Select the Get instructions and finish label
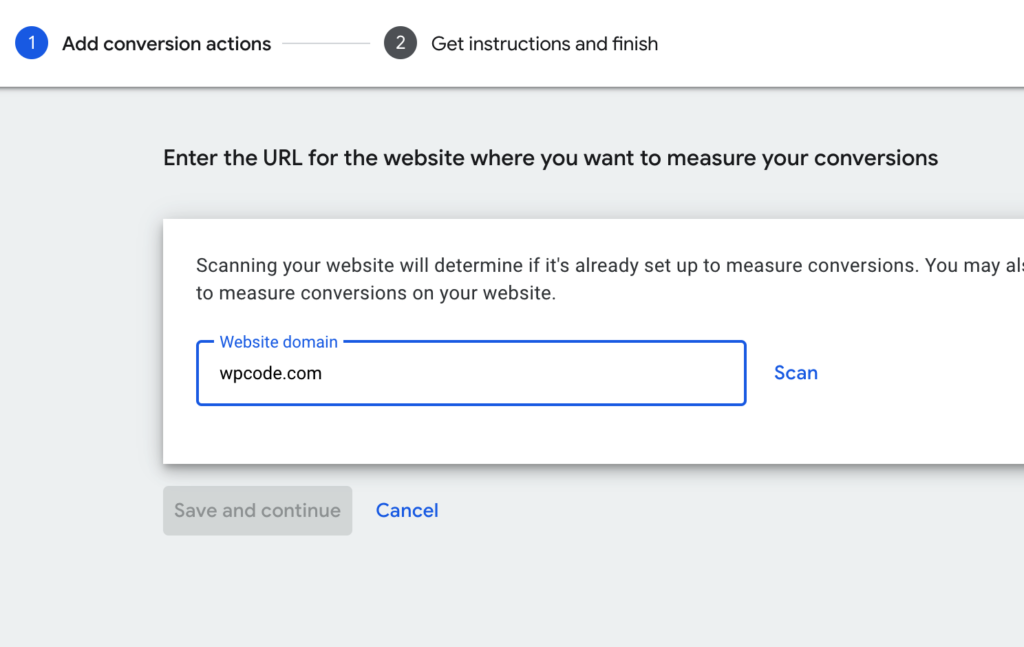Viewport: 1024px width, 647px height. [545, 43]
